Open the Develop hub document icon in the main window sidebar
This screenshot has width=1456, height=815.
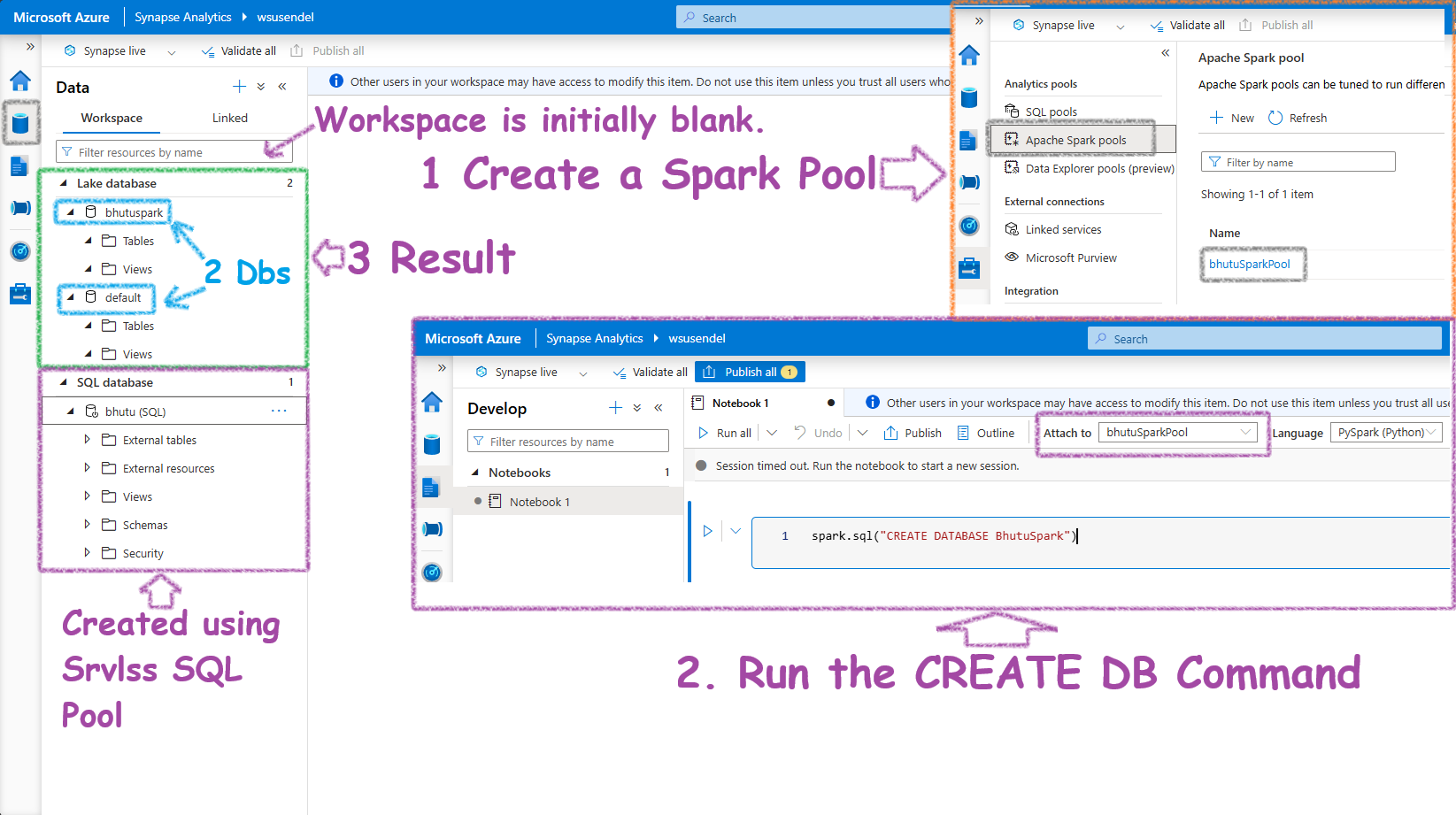[x=19, y=165]
